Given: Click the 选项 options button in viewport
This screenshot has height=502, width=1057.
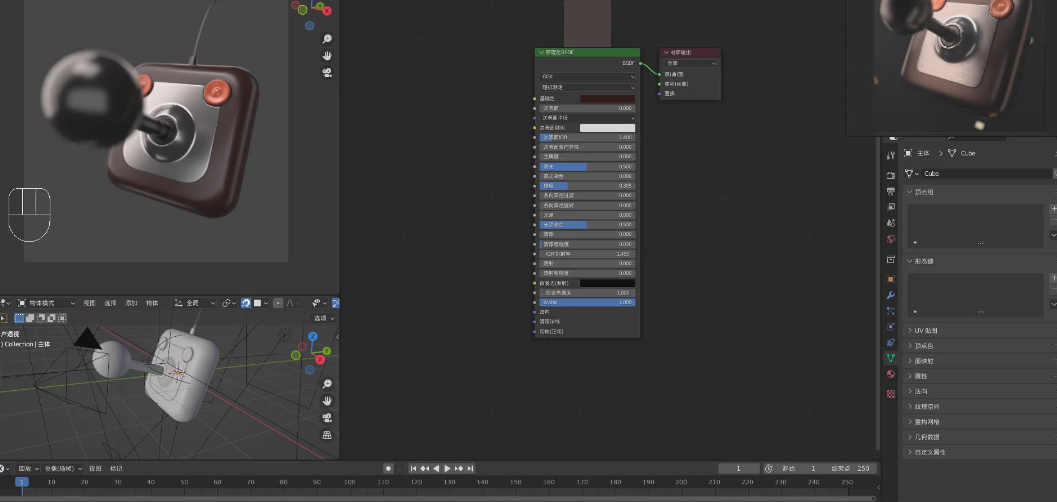Looking at the screenshot, I should pyautogui.click(x=322, y=318).
